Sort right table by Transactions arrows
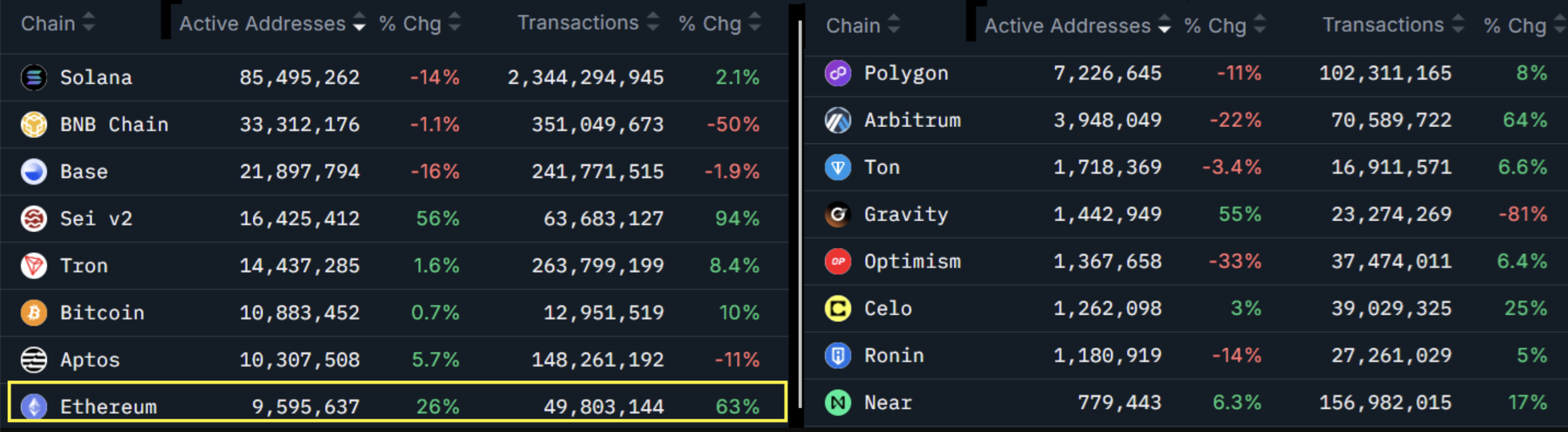This screenshot has width=1568, height=432. coord(1458,24)
